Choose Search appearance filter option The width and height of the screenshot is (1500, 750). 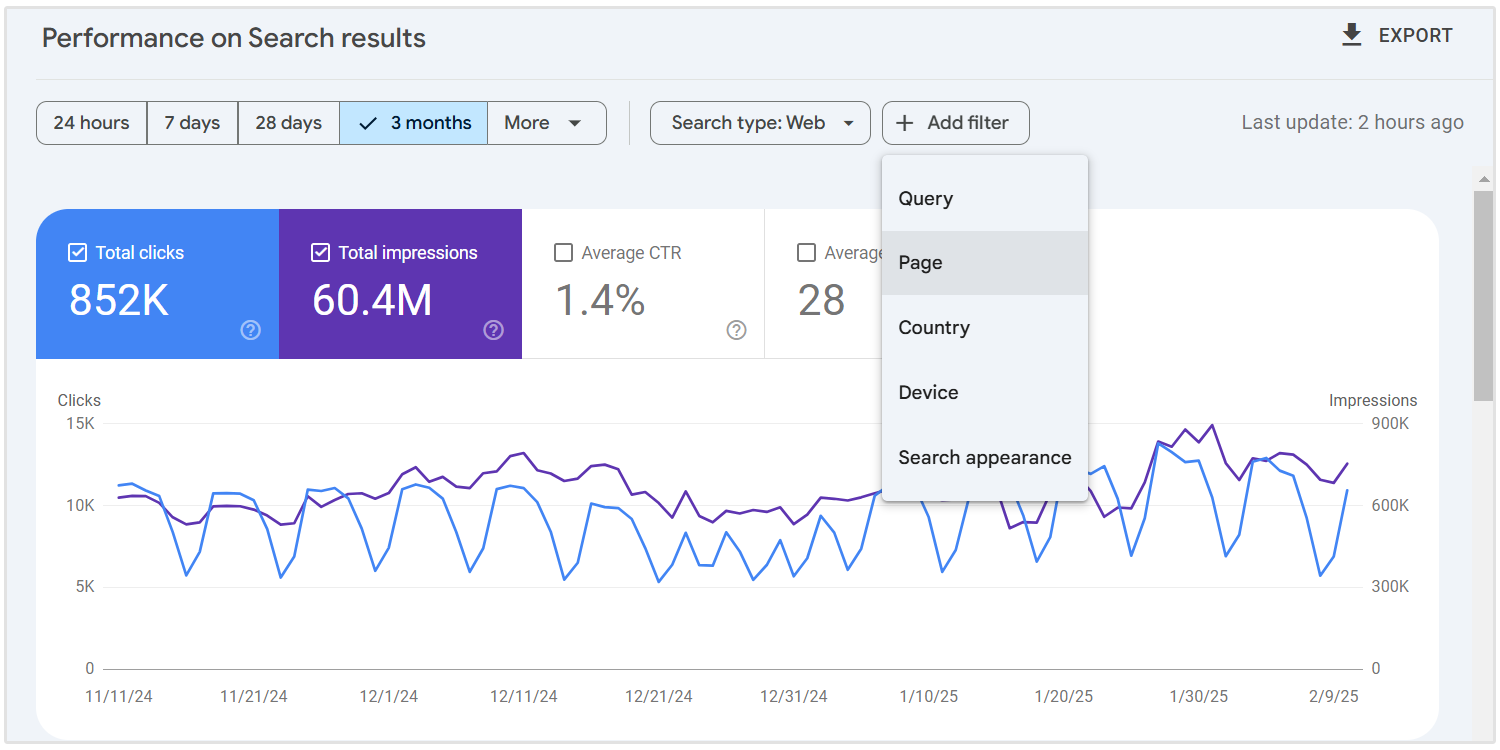pyautogui.click(x=985, y=458)
